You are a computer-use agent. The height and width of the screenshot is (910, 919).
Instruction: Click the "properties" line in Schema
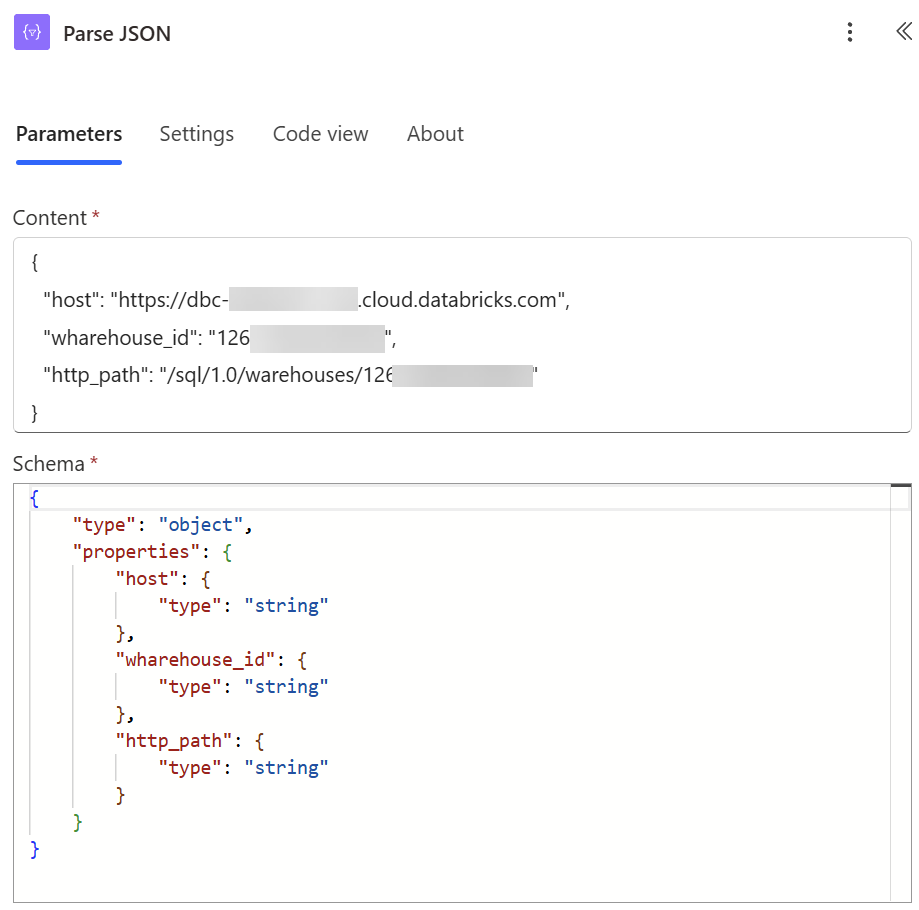(x=152, y=552)
